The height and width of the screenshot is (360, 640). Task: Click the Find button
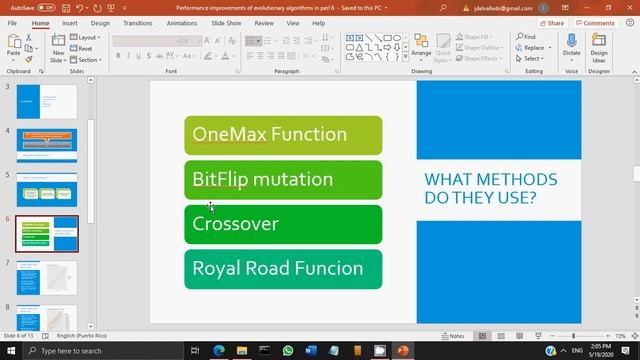526,37
